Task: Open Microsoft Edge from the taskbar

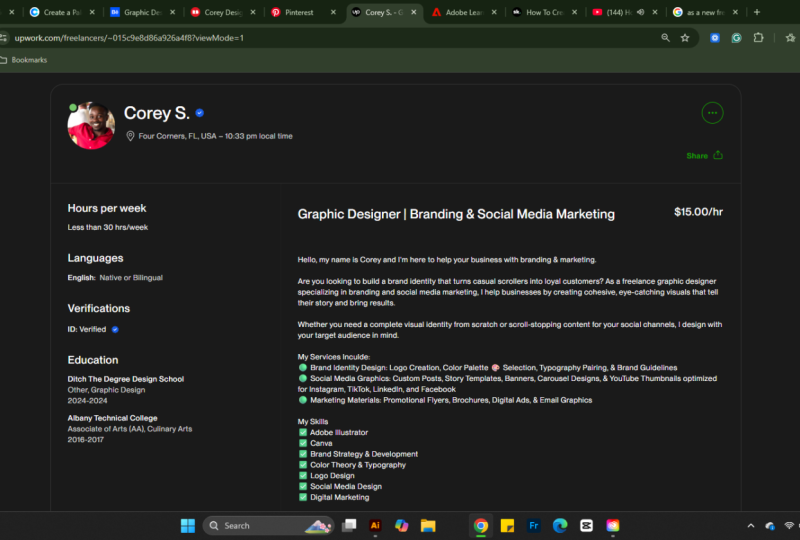Action: pyautogui.click(x=560, y=525)
